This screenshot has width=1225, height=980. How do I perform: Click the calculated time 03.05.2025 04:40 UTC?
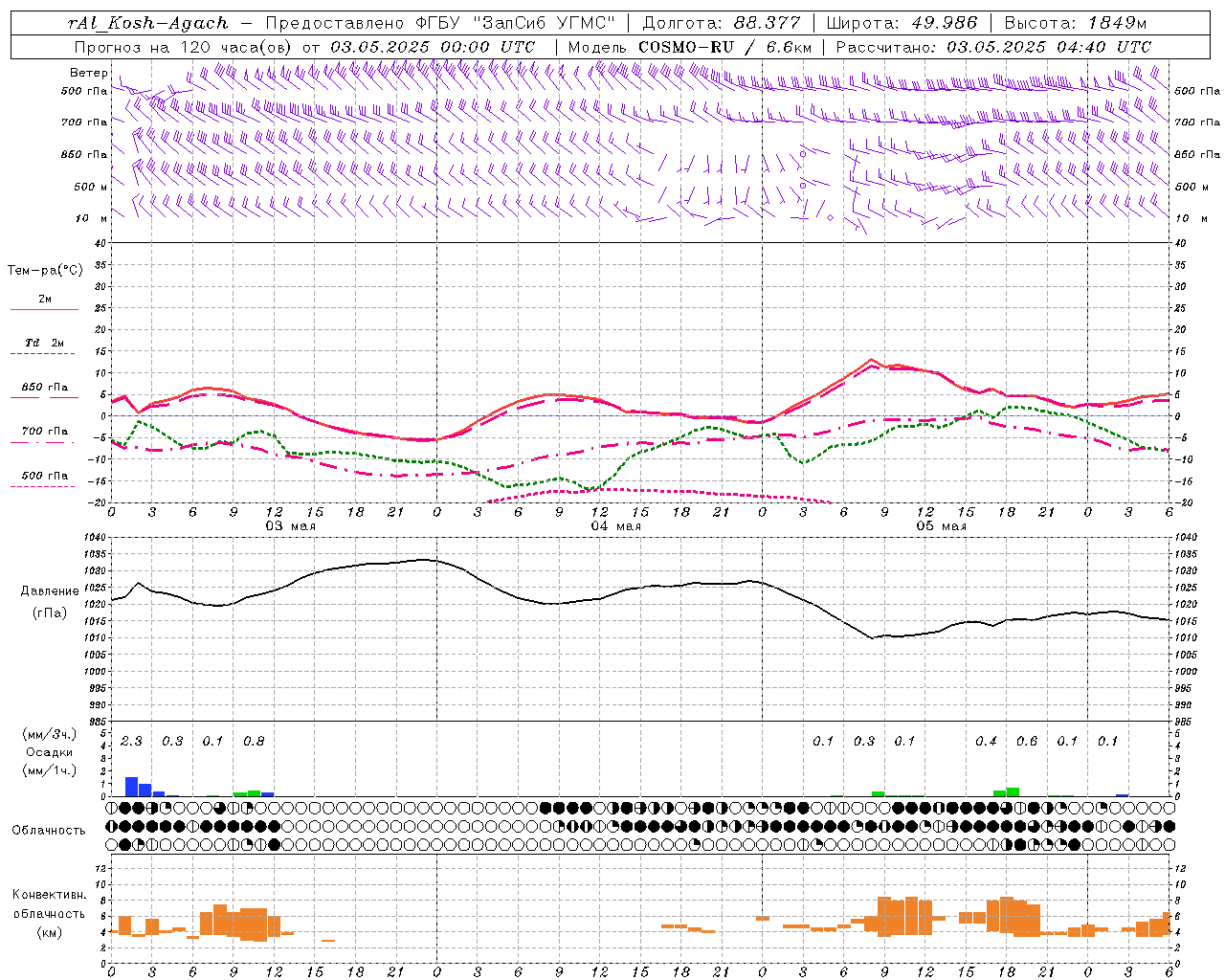1049,47
